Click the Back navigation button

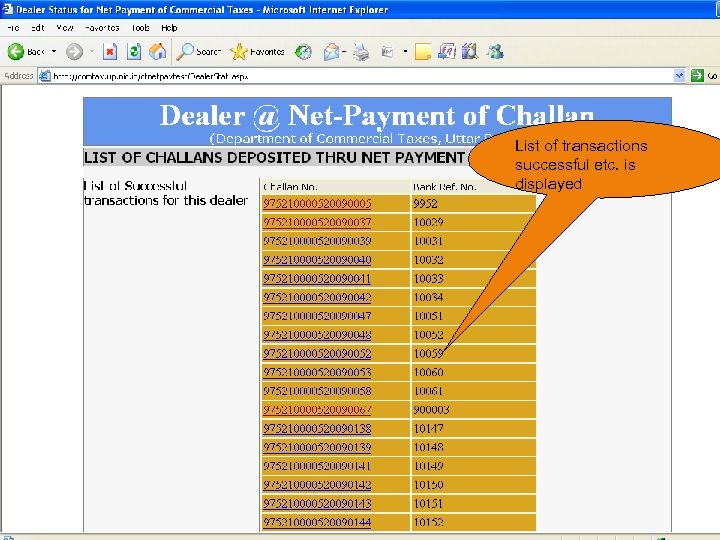(x=27, y=51)
